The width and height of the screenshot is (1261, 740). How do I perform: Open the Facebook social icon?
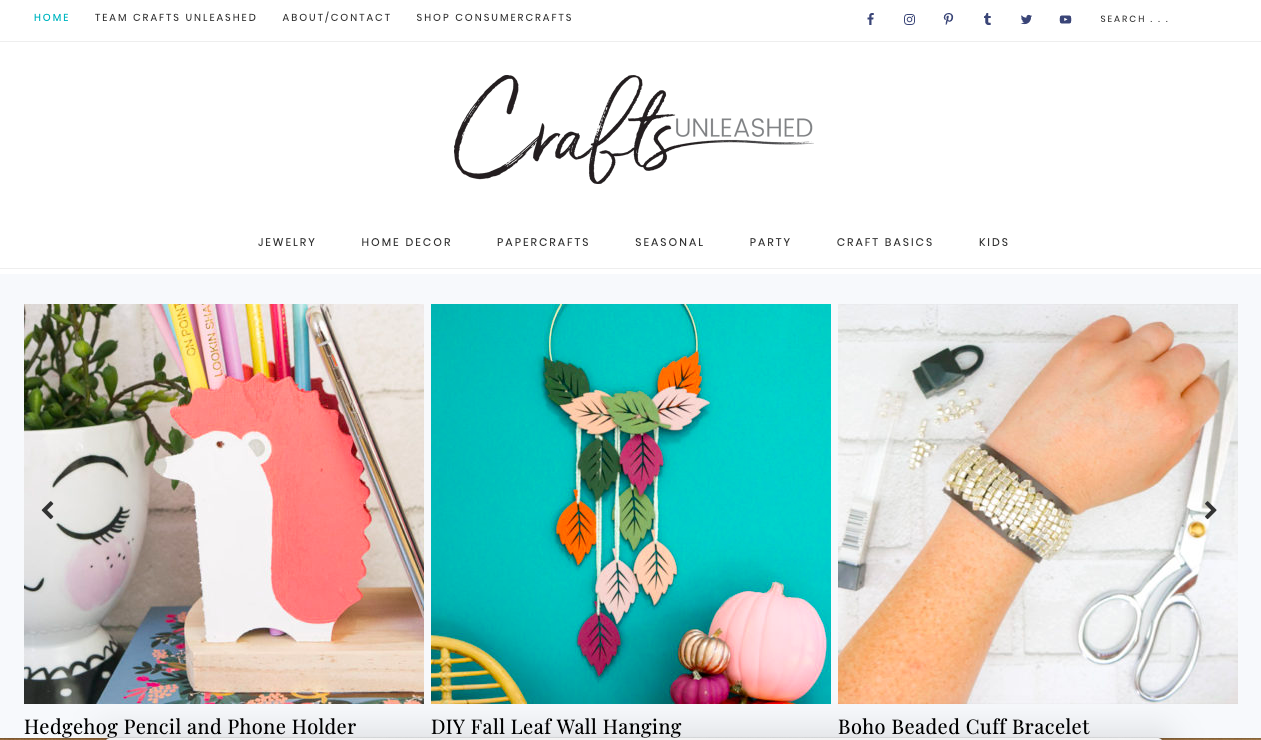[x=870, y=19]
